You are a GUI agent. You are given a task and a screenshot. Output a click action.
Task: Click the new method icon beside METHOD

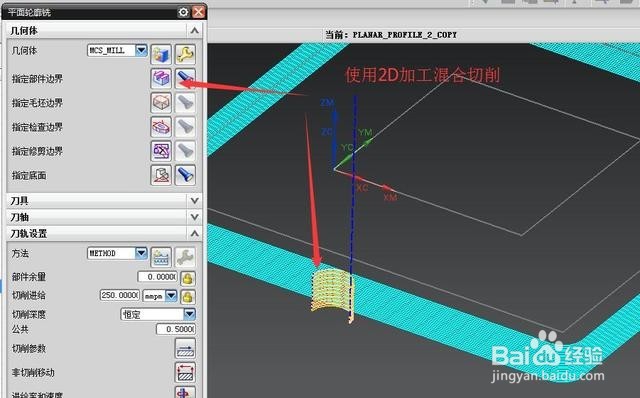[x=161, y=257]
